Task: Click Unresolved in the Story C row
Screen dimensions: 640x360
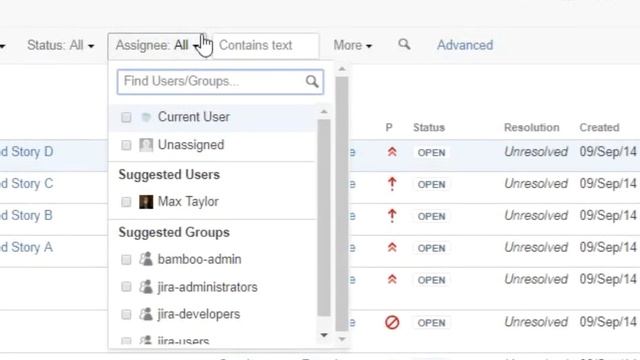Action: (536, 184)
